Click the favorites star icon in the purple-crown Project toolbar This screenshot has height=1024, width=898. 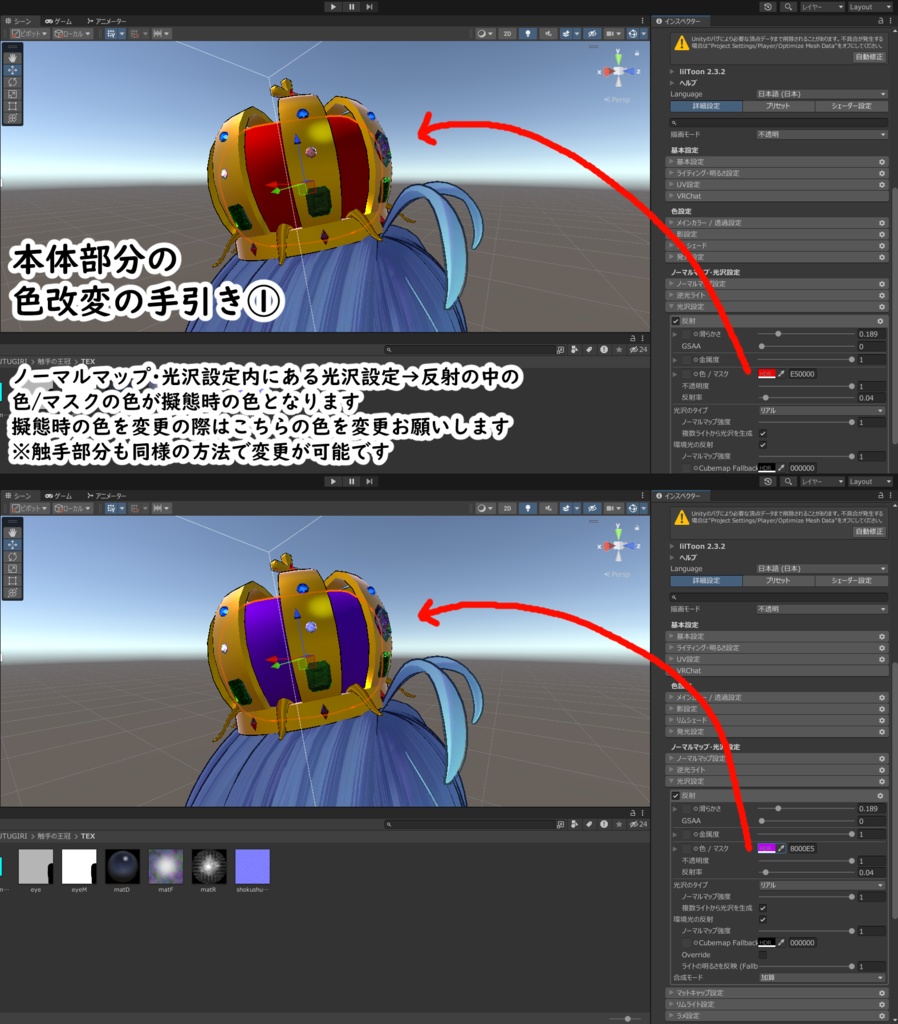[618, 824]
